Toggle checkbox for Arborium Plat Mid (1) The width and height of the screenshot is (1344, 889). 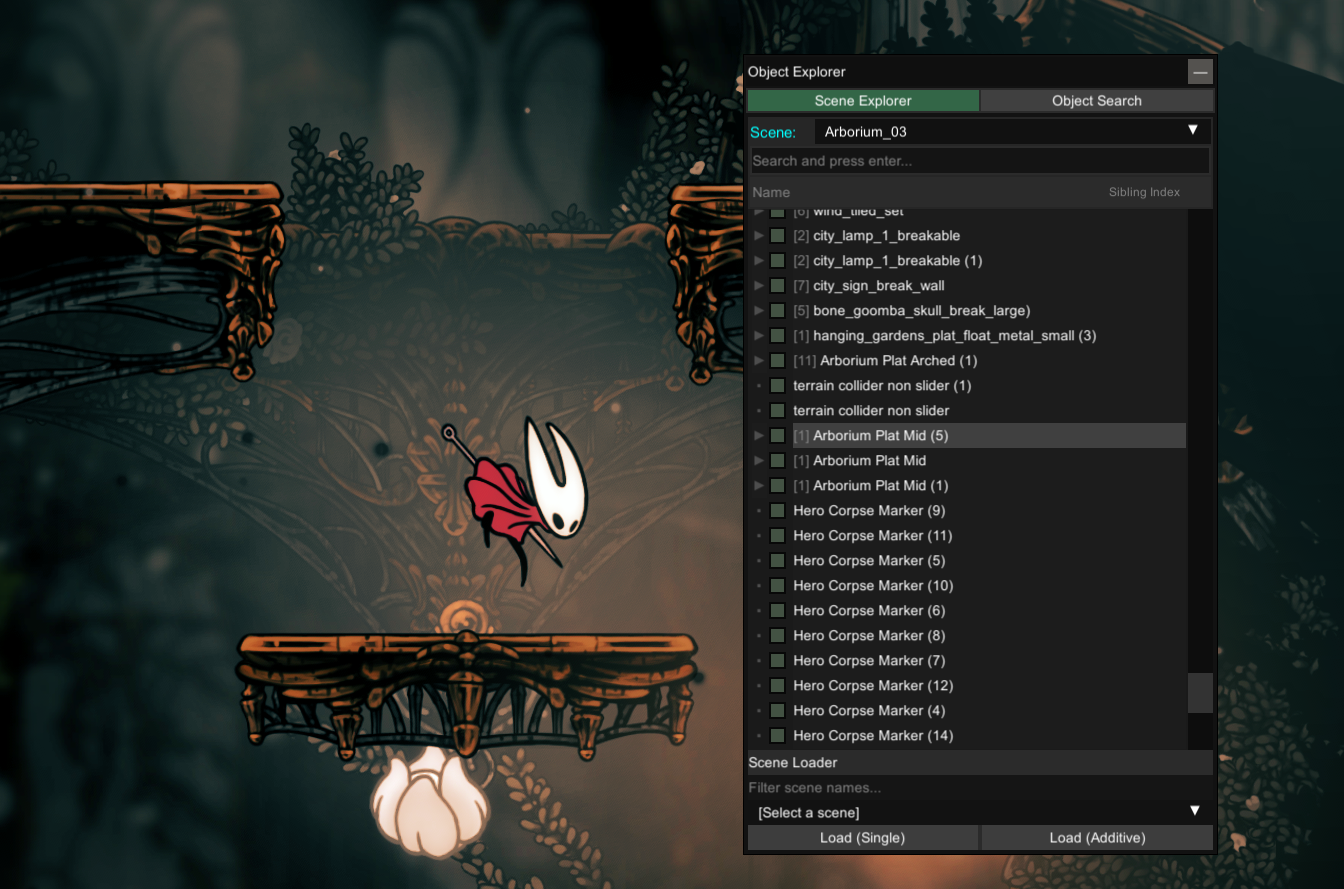point(777,486)
